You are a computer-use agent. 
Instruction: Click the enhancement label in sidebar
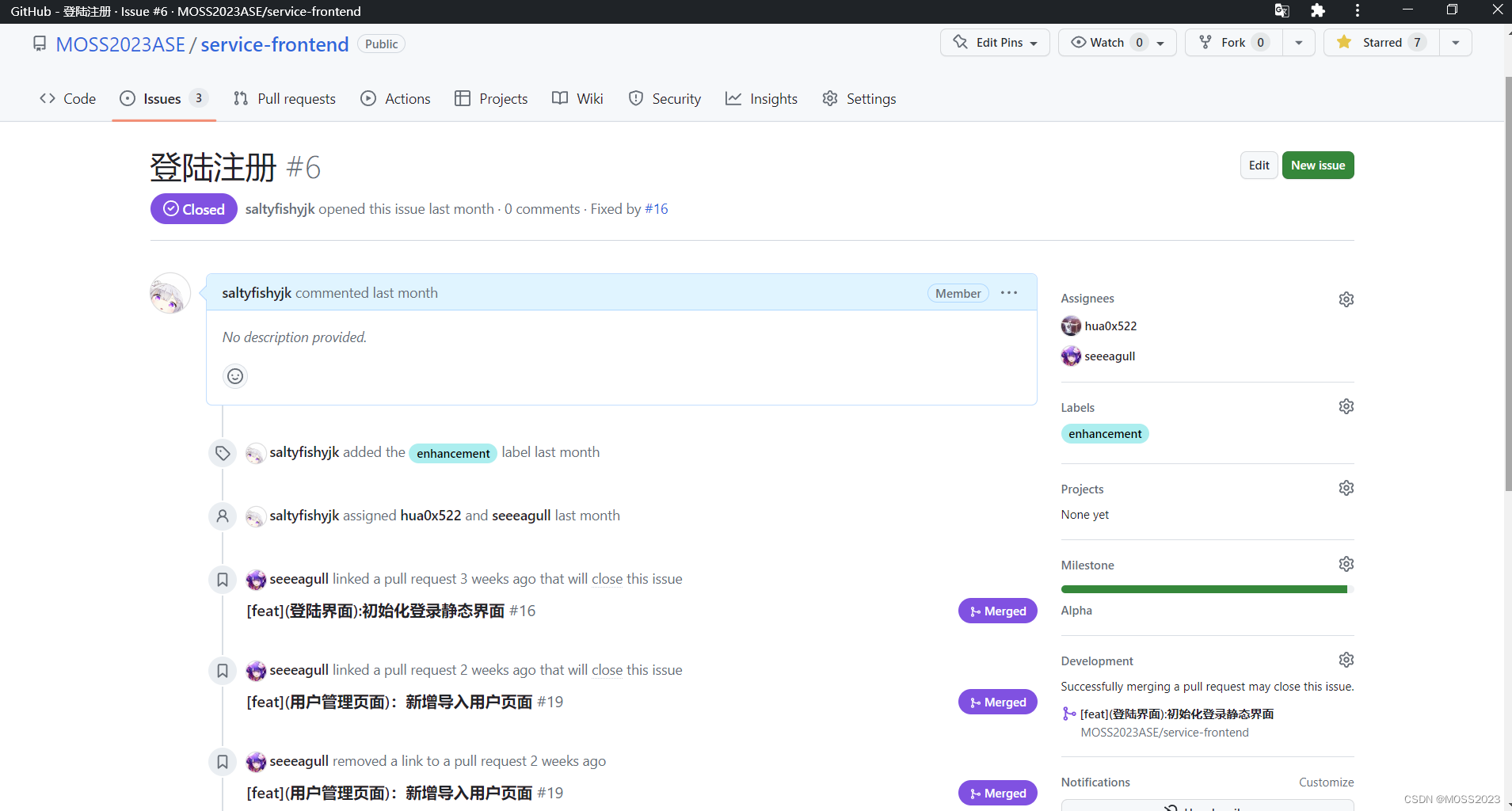click(1105, 433)
